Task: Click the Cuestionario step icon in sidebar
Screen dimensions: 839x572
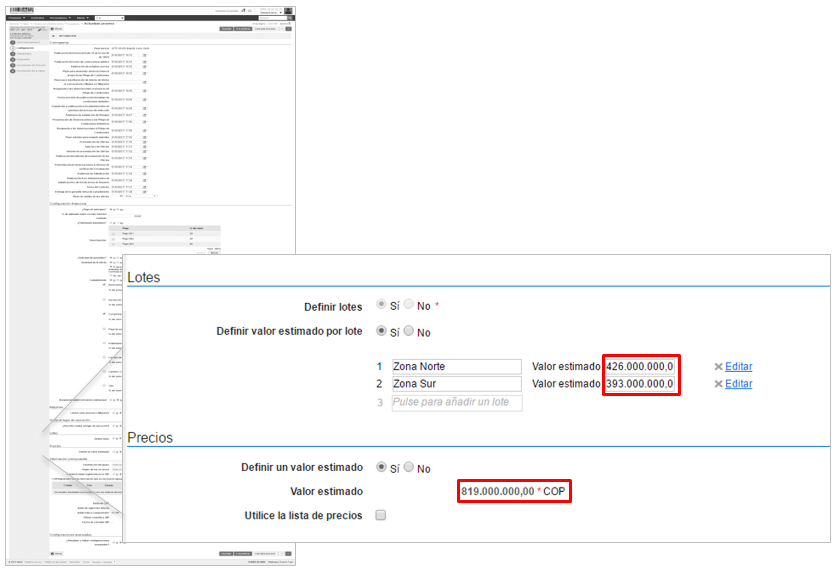Action: click(13, 53)
